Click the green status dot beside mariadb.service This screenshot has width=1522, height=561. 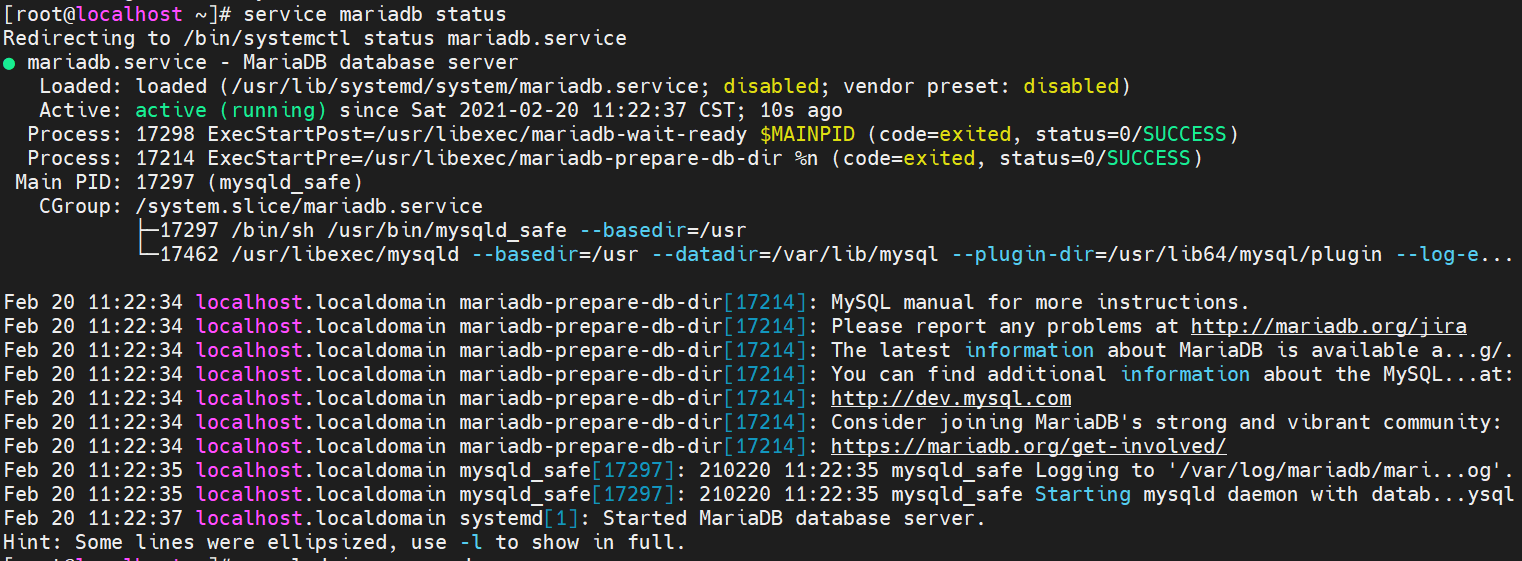click(x=9, y=63)
